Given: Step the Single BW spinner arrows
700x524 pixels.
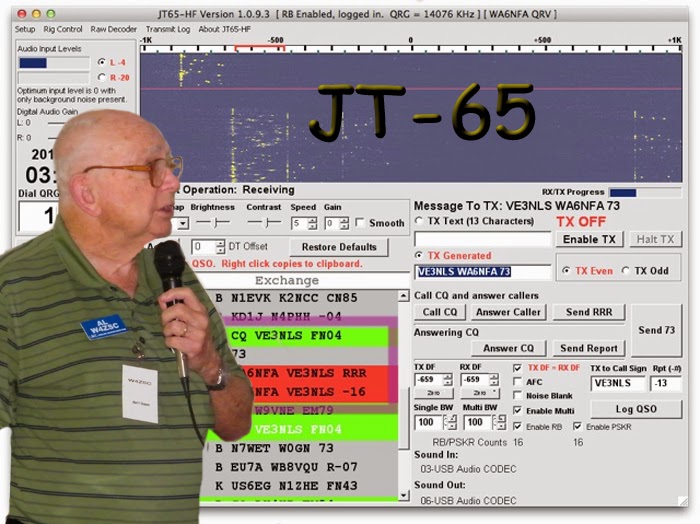Looking at the screenshot, I should [x=451, y=422].
